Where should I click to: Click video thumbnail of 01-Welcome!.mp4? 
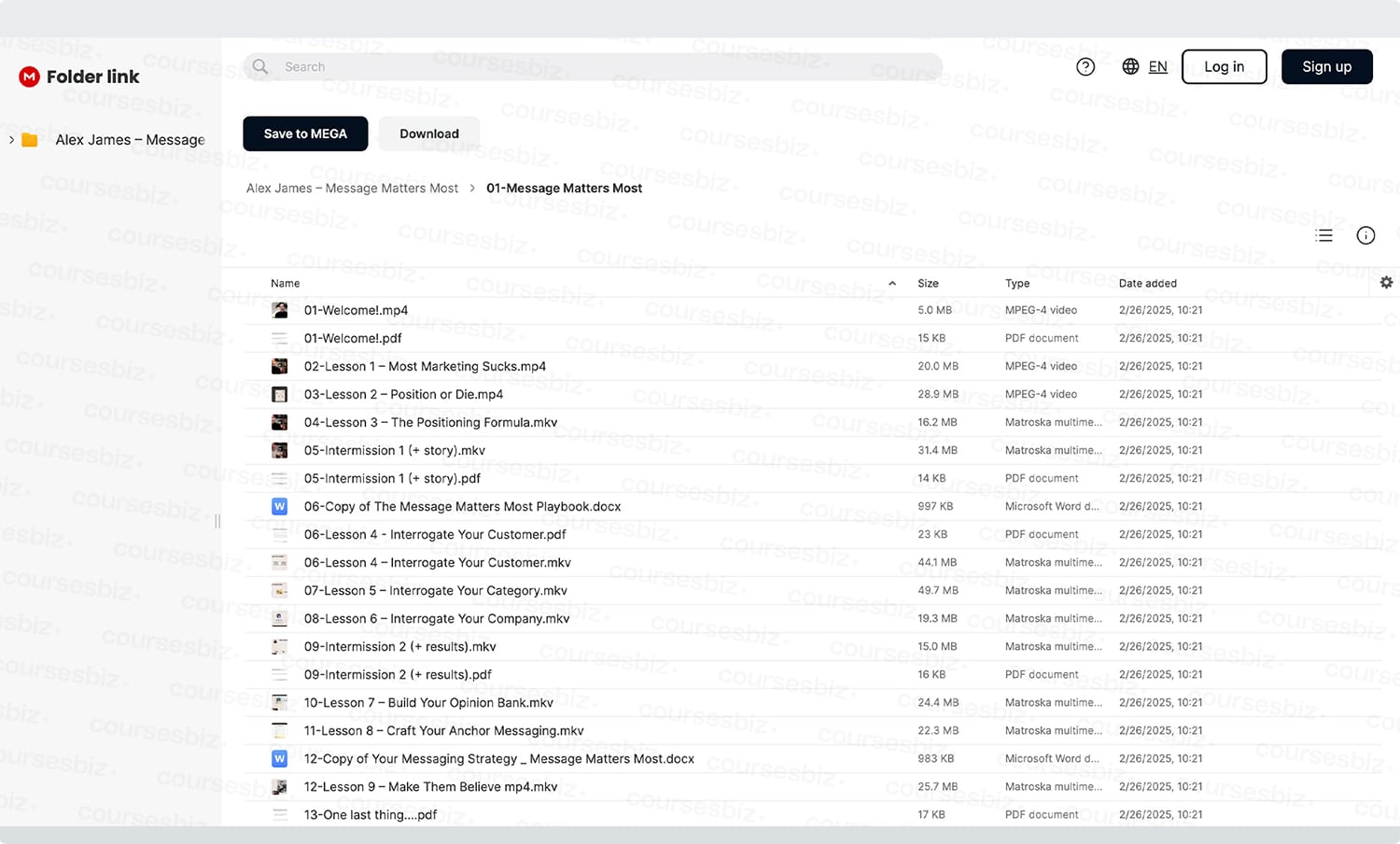[279, 310]
